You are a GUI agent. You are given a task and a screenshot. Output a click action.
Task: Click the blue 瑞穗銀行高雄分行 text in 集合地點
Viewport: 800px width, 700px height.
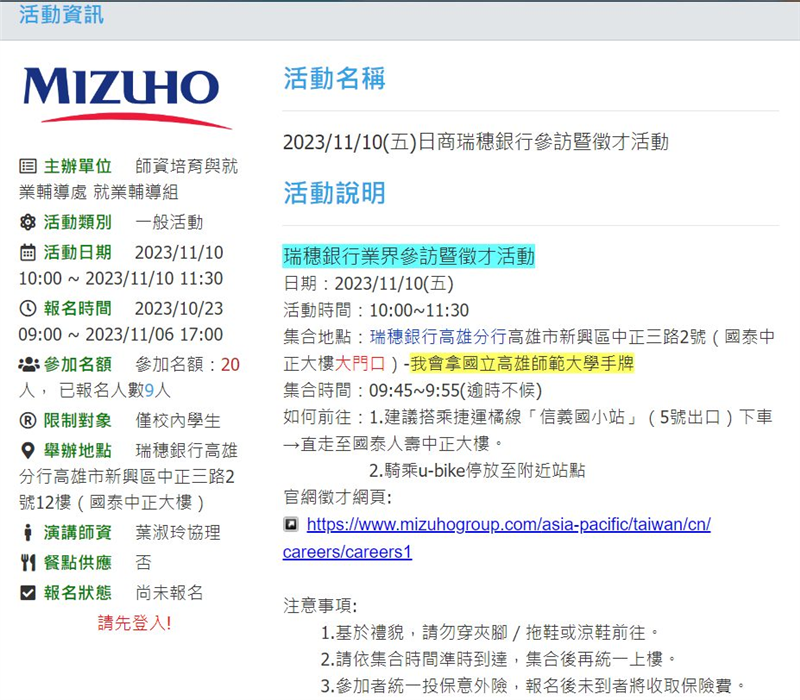pyautogui.click(x=438, y=337)
